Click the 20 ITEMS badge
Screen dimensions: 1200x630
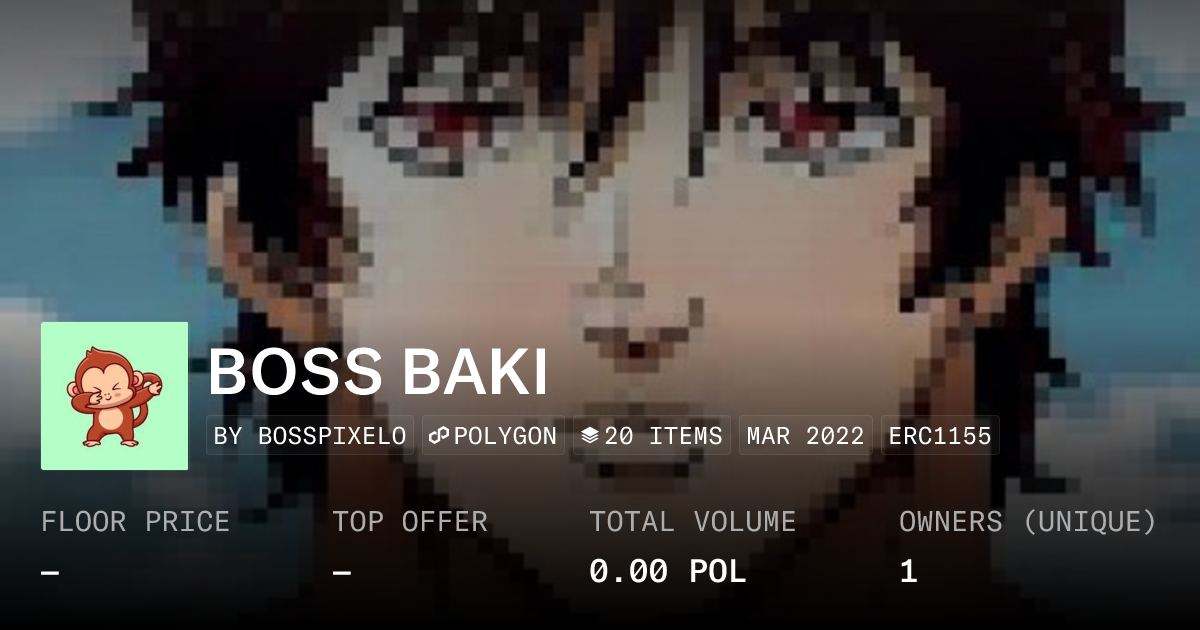[x=652, y=436]
